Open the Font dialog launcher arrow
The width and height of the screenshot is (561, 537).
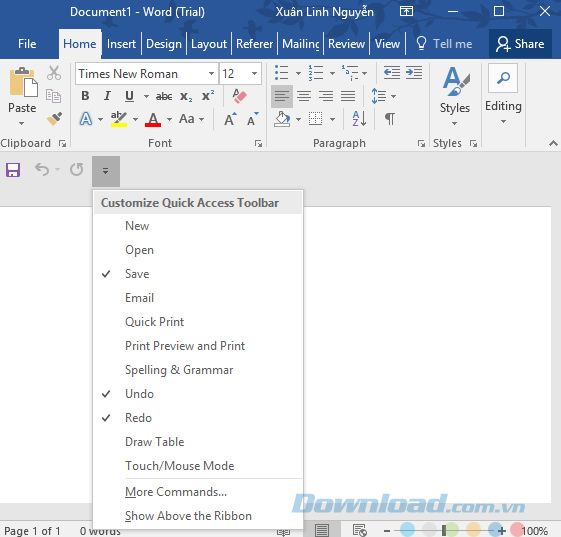coord(258,143)
